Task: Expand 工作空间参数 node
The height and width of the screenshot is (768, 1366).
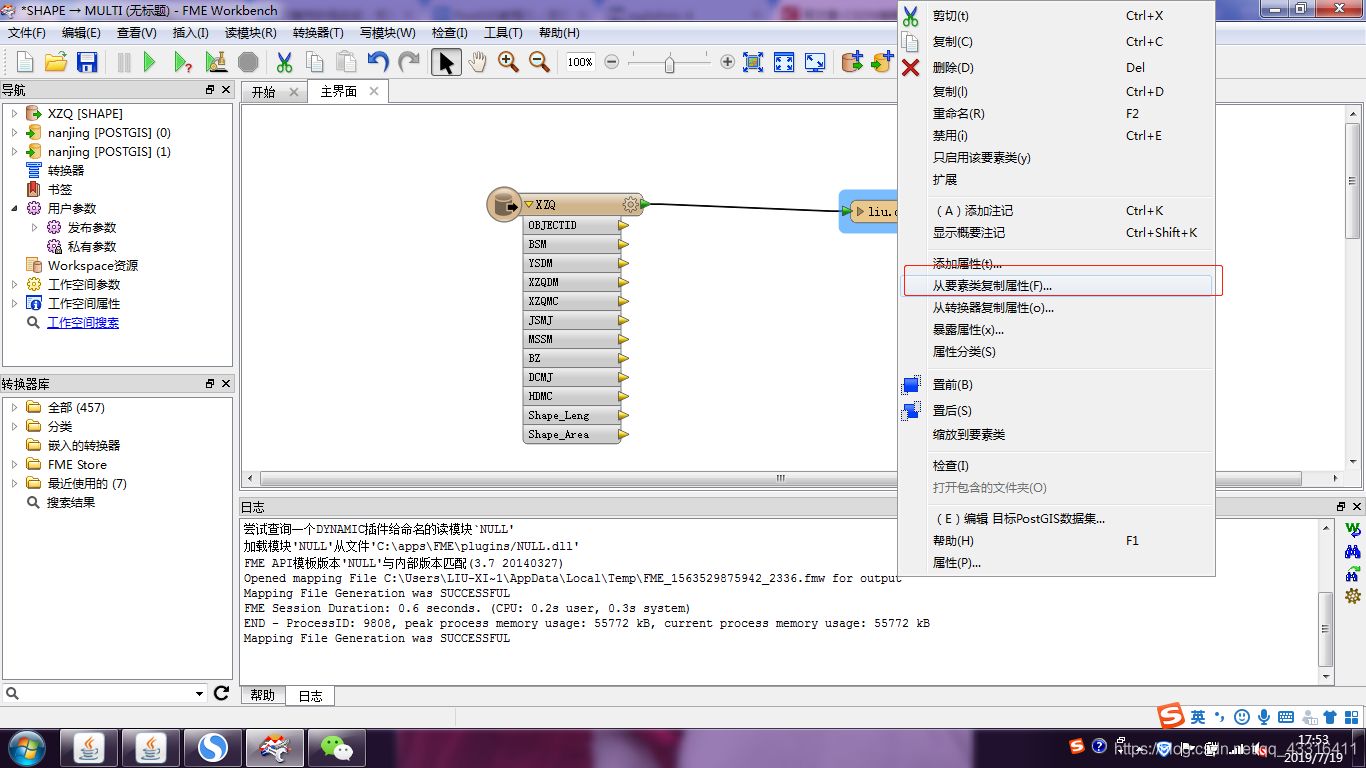Action: click(14, 285)
